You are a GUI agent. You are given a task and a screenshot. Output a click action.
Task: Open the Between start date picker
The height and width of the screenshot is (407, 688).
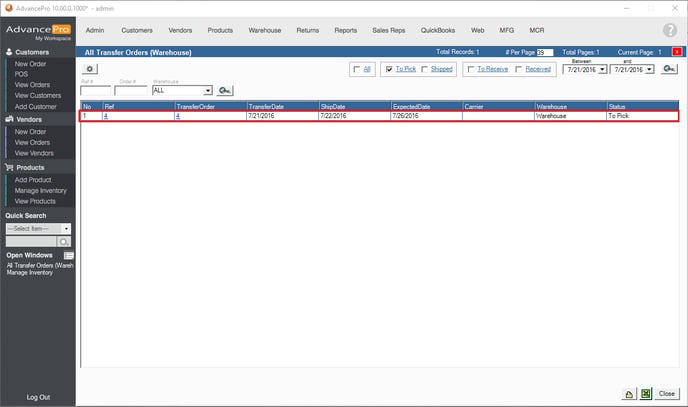[x=602, y=69]
